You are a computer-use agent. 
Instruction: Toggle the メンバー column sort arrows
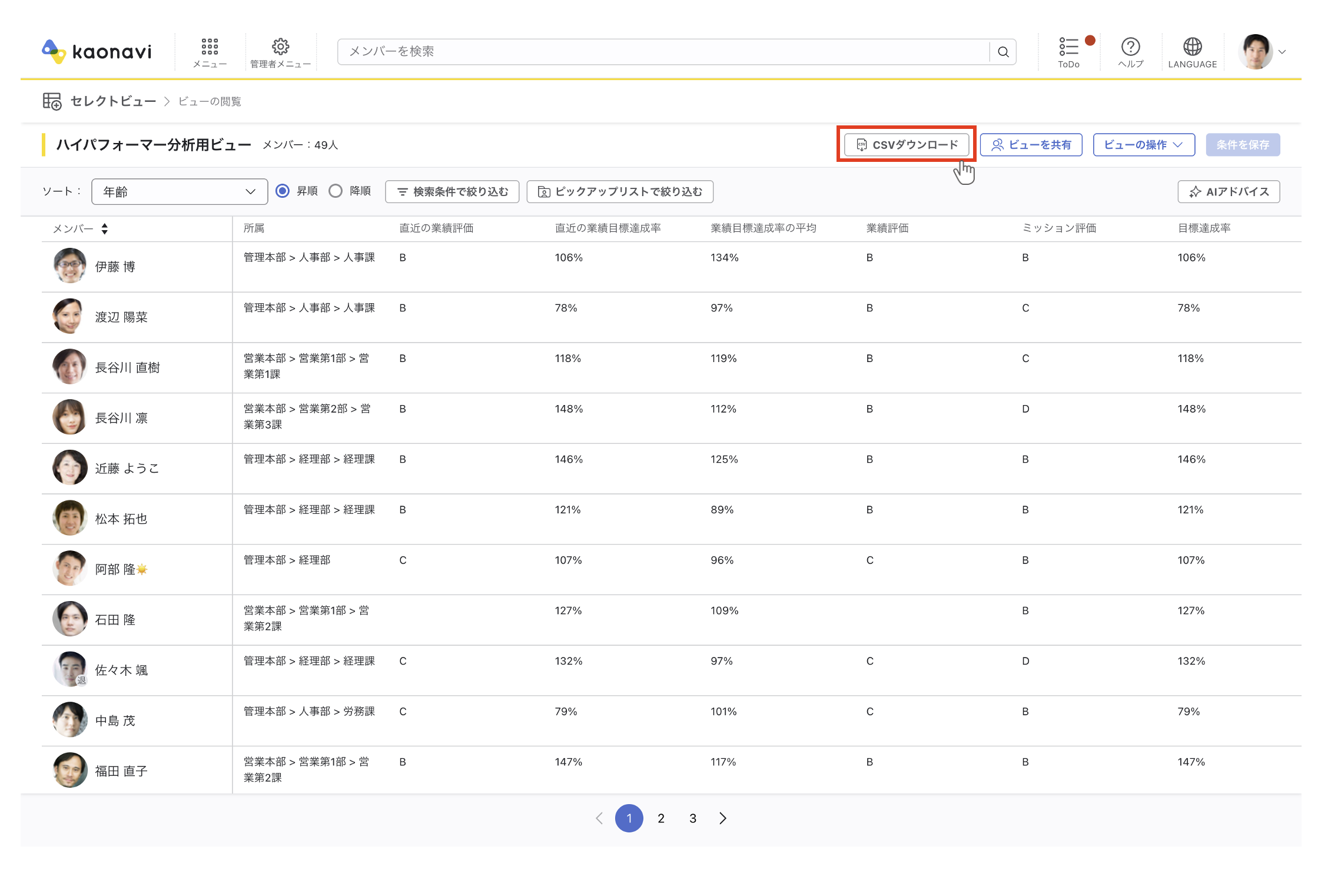105,228
